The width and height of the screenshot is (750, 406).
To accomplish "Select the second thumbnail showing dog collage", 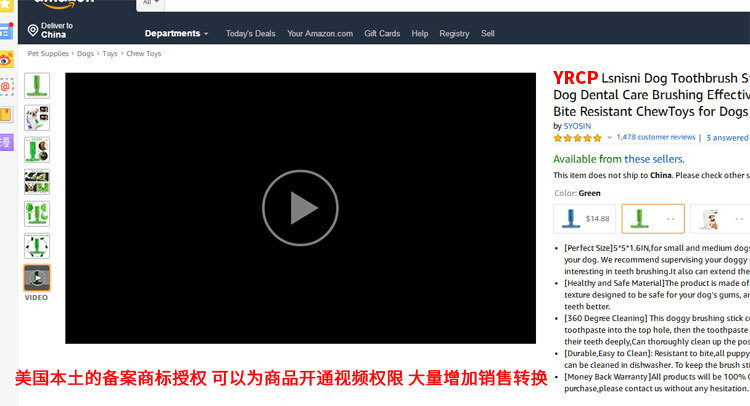I will (37, 118).
